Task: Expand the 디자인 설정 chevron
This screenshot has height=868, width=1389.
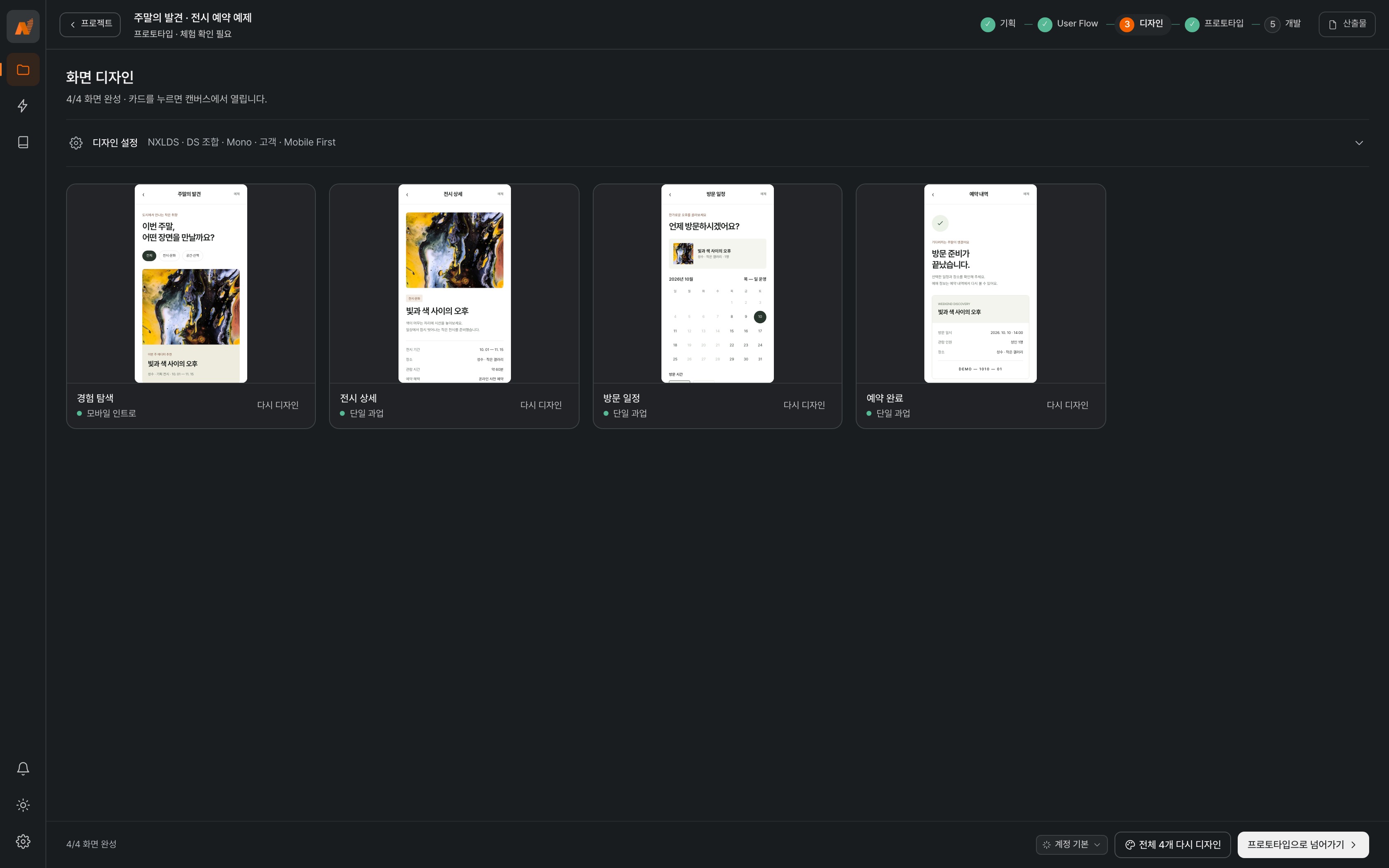Action: pos(1358,142)
